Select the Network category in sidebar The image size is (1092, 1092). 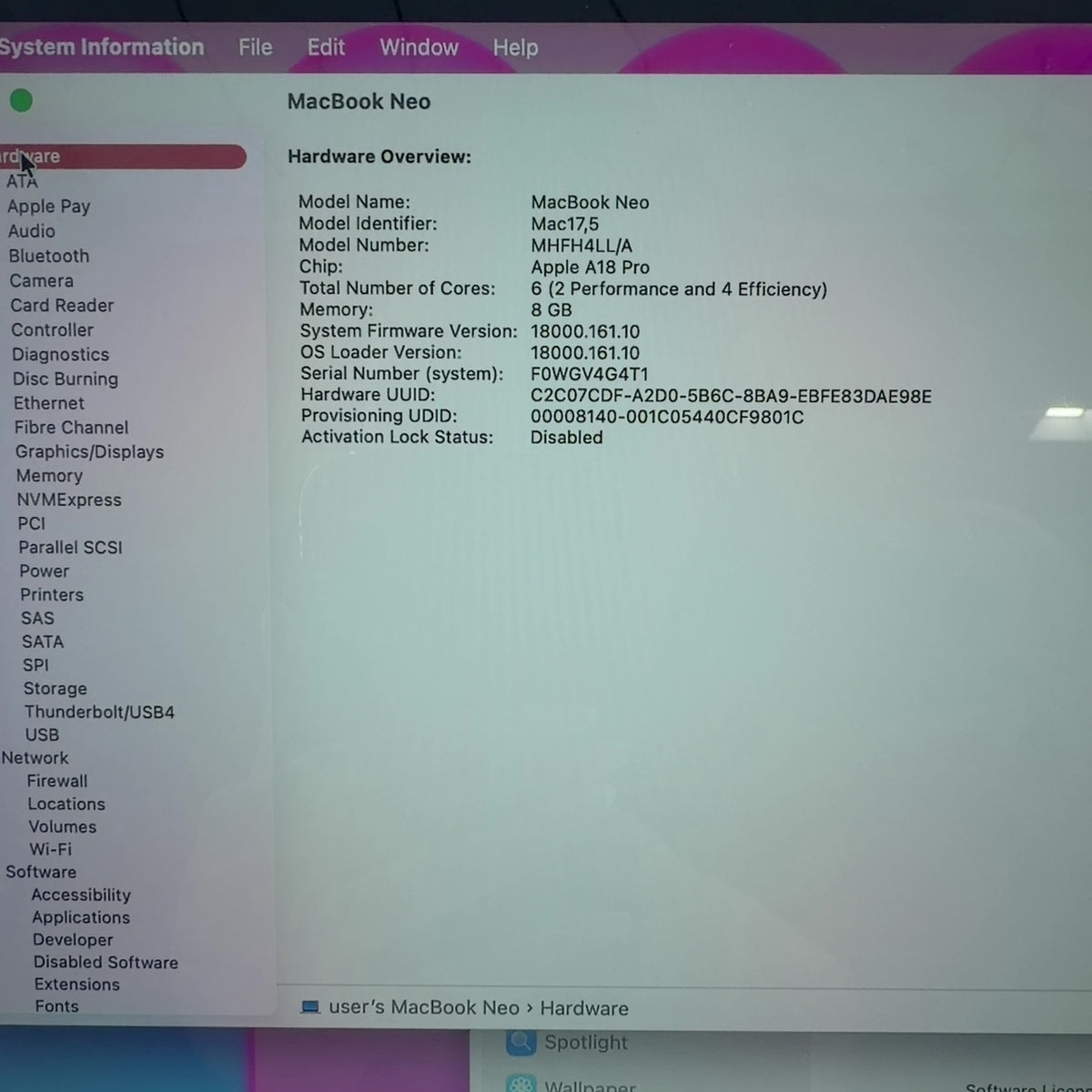click(x=35, y=757)
